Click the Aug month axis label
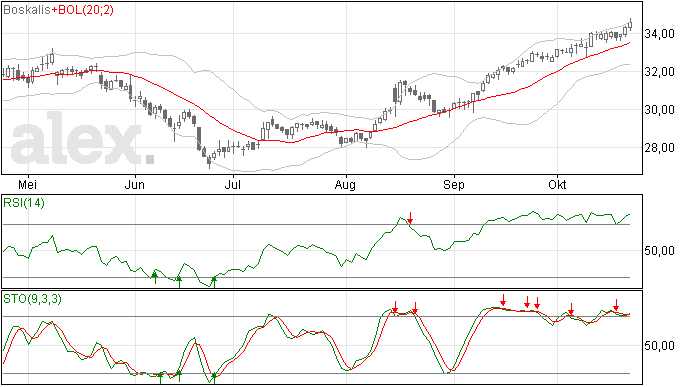 pos(345,185)
